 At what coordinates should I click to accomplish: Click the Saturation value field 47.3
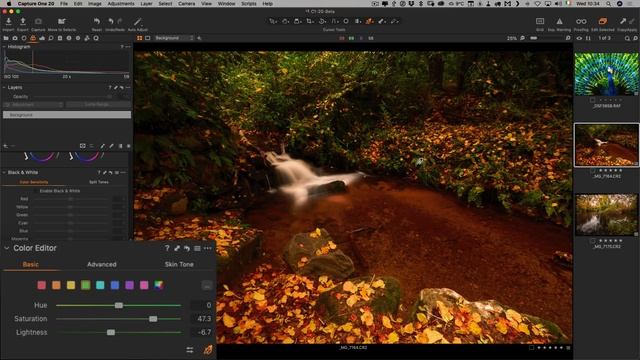click(x=202, y=319)
